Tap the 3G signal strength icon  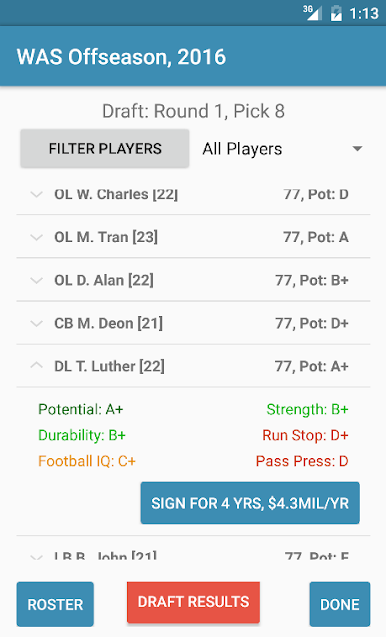pyautogui.click(x=312, y=13)
